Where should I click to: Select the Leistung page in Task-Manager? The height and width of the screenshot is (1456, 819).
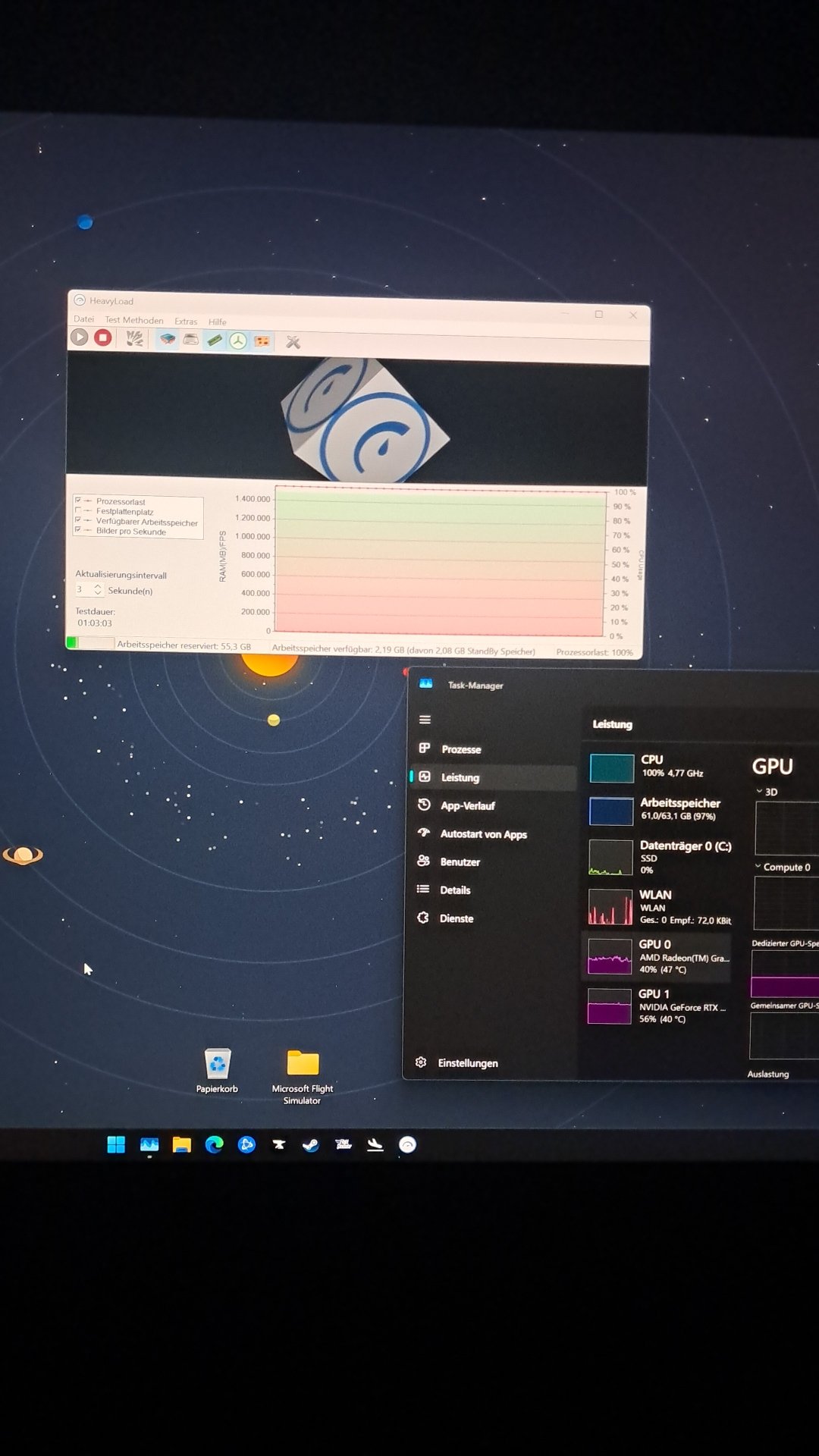tap(493, 777)
